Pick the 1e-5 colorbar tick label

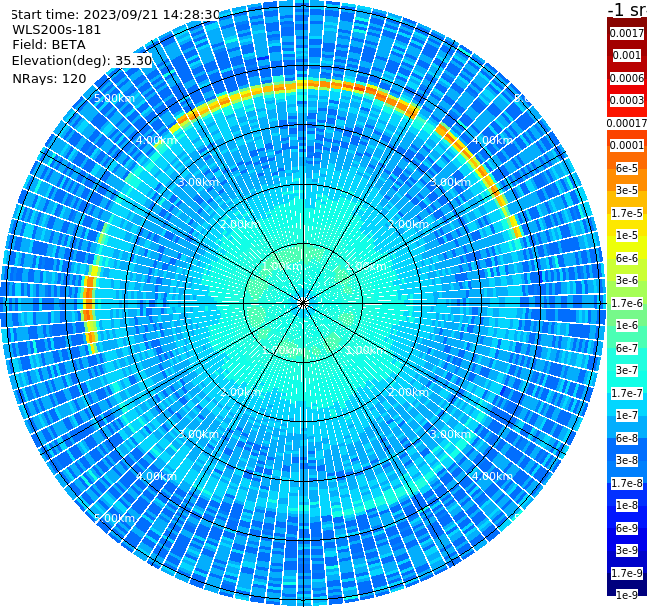(x=627, y=235)
